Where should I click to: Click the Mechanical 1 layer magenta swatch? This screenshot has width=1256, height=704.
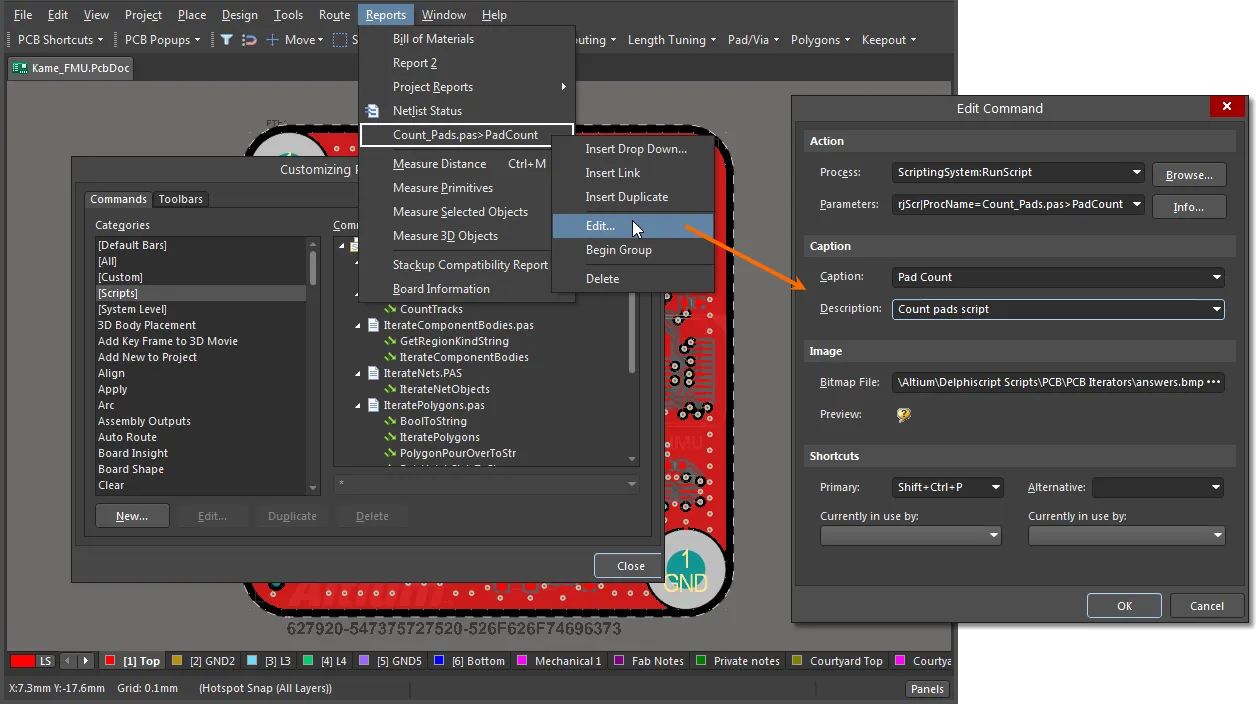point(521,661)
